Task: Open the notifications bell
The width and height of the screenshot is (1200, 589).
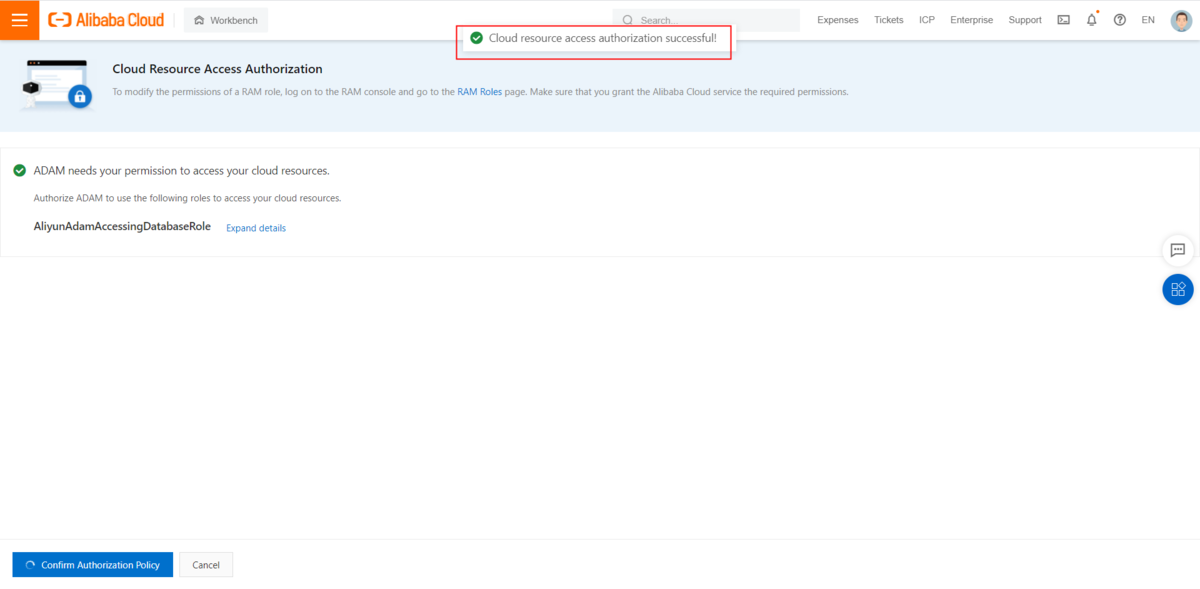Action: [1091, 20]
